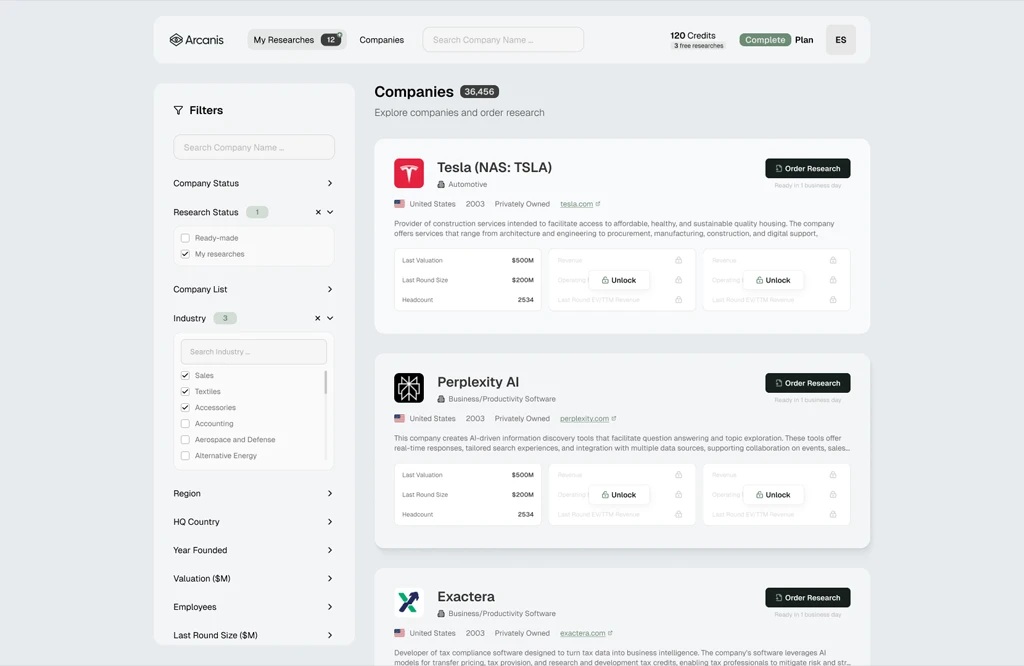Focus the Search Industry field
1024x666 pixels.
(x=253, y=352)
